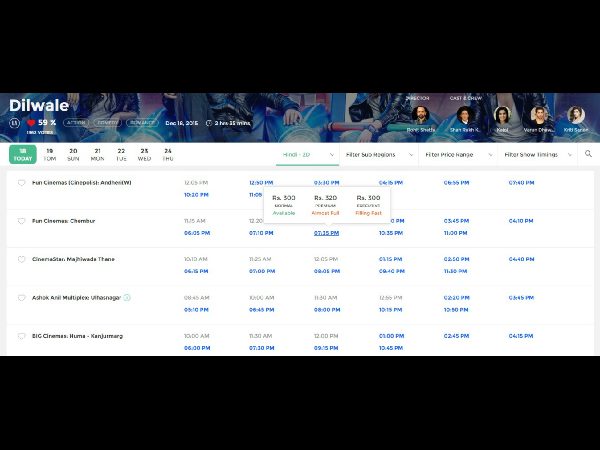The width and height of the screenshot is (600, 450).
Task: Select the 18 TODAY date tab
Action: [x=23, y=154]
